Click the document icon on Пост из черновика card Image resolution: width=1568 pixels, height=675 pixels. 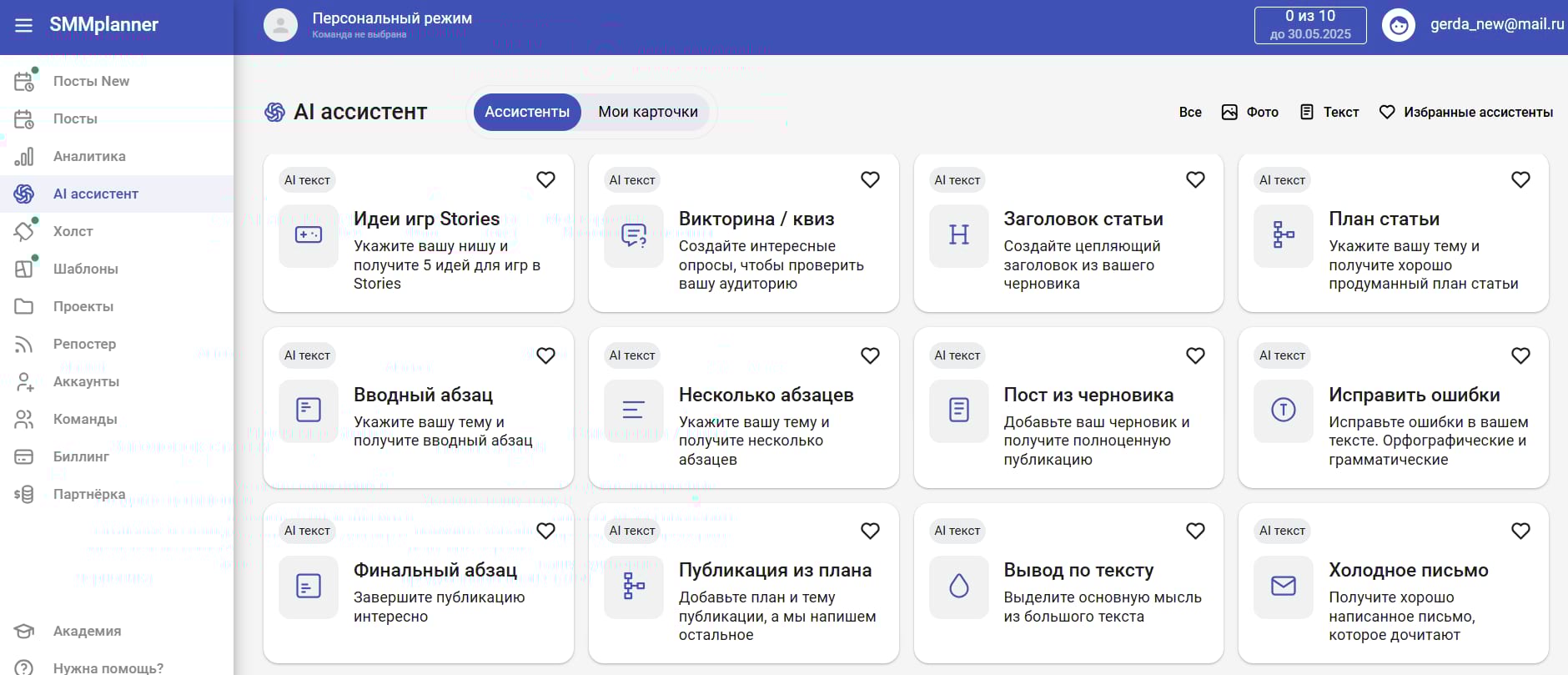click(x=959, y=411)
